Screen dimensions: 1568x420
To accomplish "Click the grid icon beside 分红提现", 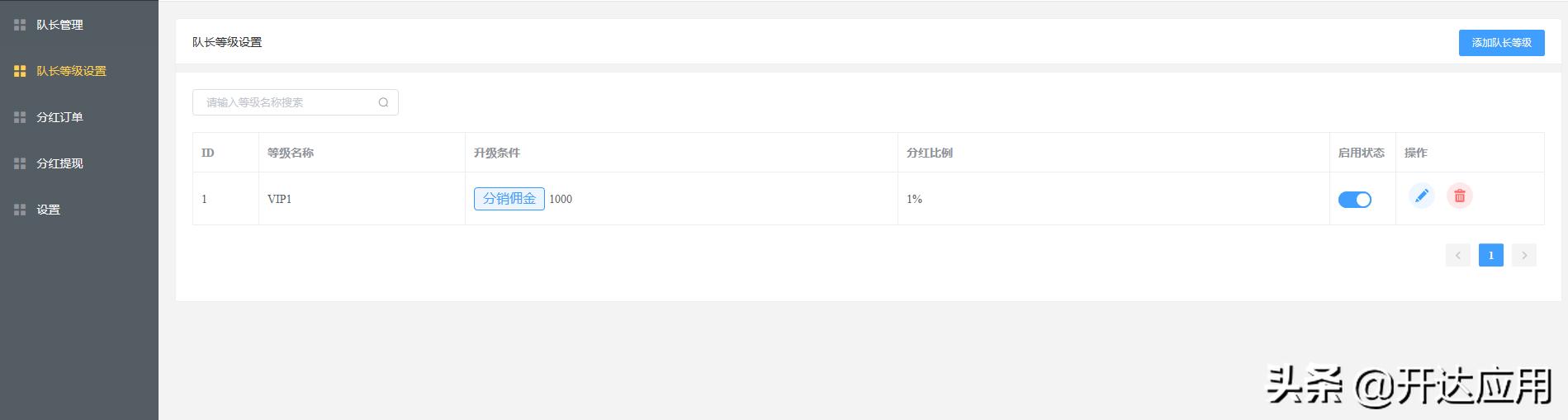I will click(x=20, y=163).
